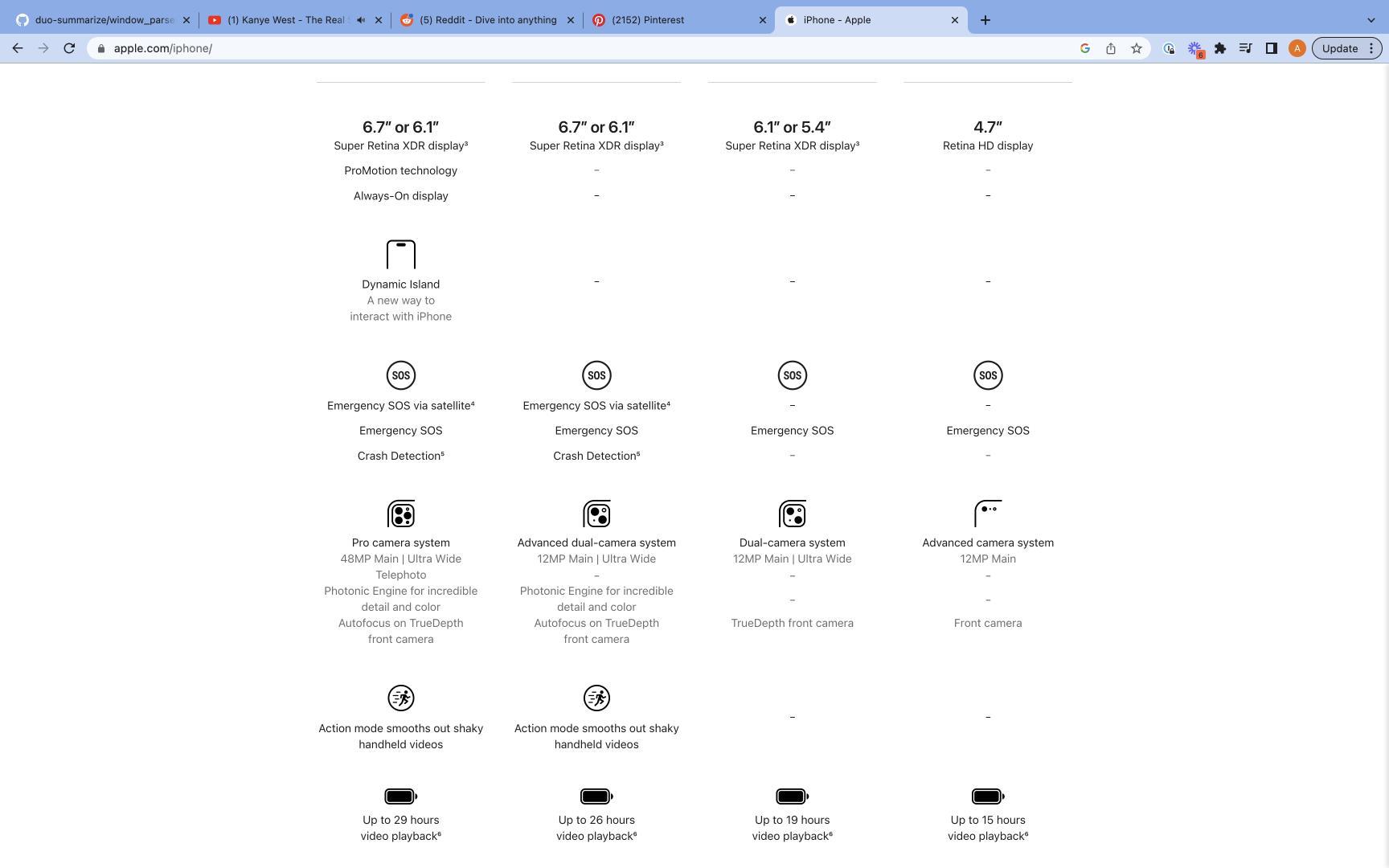Click the Dynamic Island phone icon
This screenshot has height=868, width=1389.
(x=400, y=254)
